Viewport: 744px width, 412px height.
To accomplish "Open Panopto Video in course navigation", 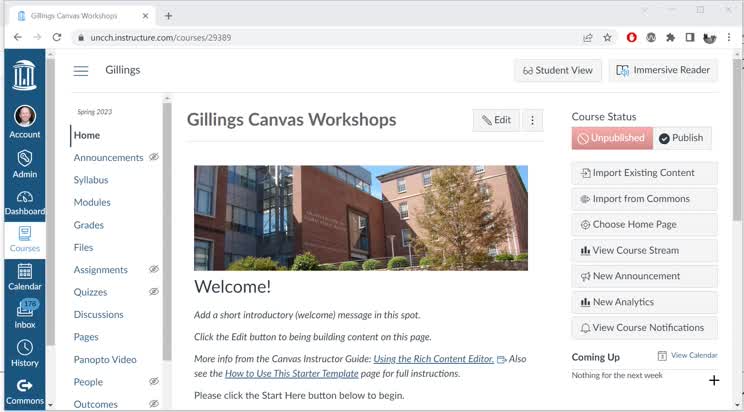I will click(x=105, y=359).
